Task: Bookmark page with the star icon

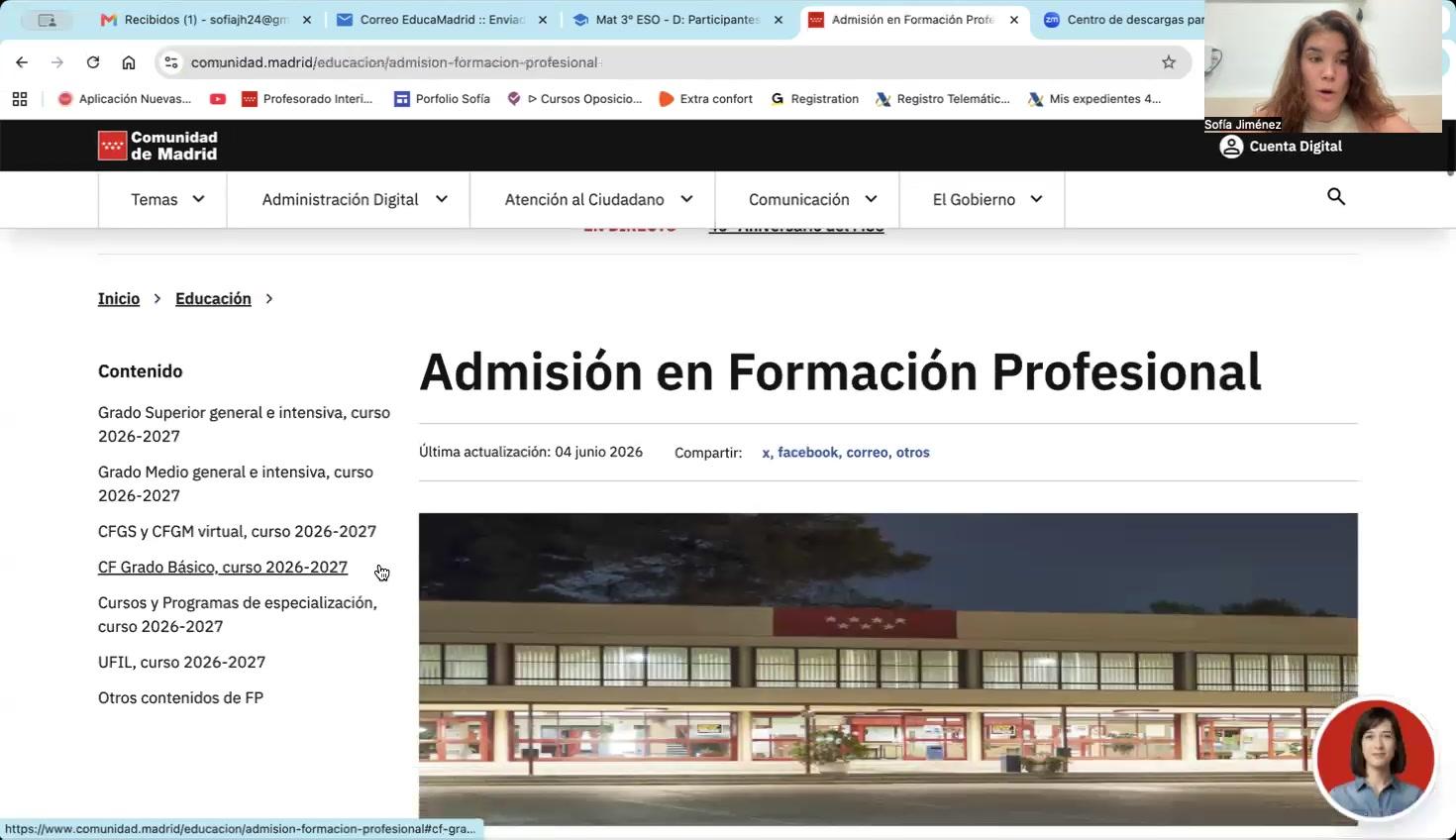Action: pyautogui.click(x=1169, y=62)
